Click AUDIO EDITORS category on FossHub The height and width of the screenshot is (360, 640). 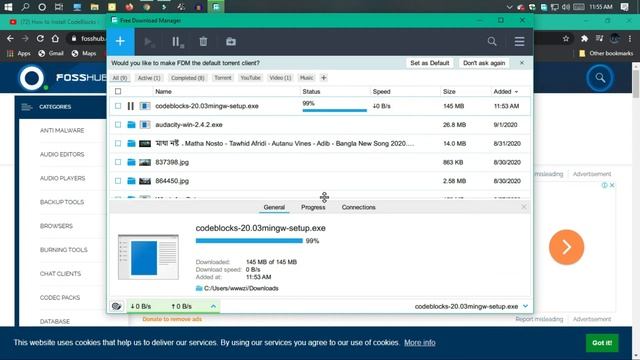(62, 154)
